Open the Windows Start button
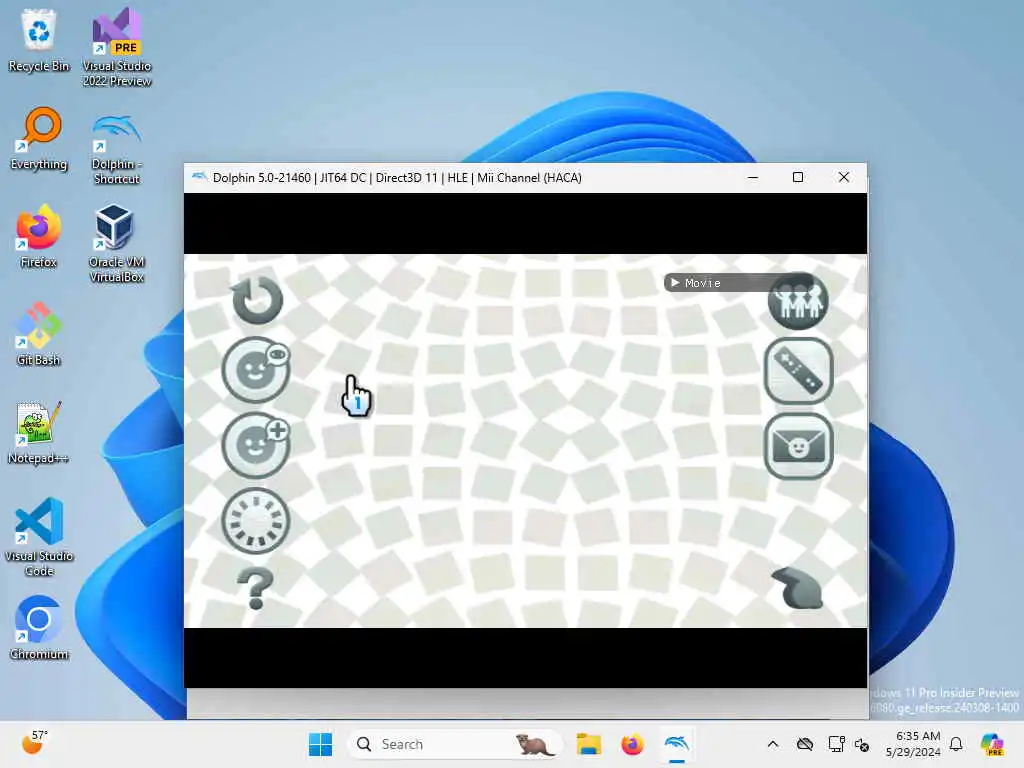This screenshot has width=1024, height=768. (320, 744)
